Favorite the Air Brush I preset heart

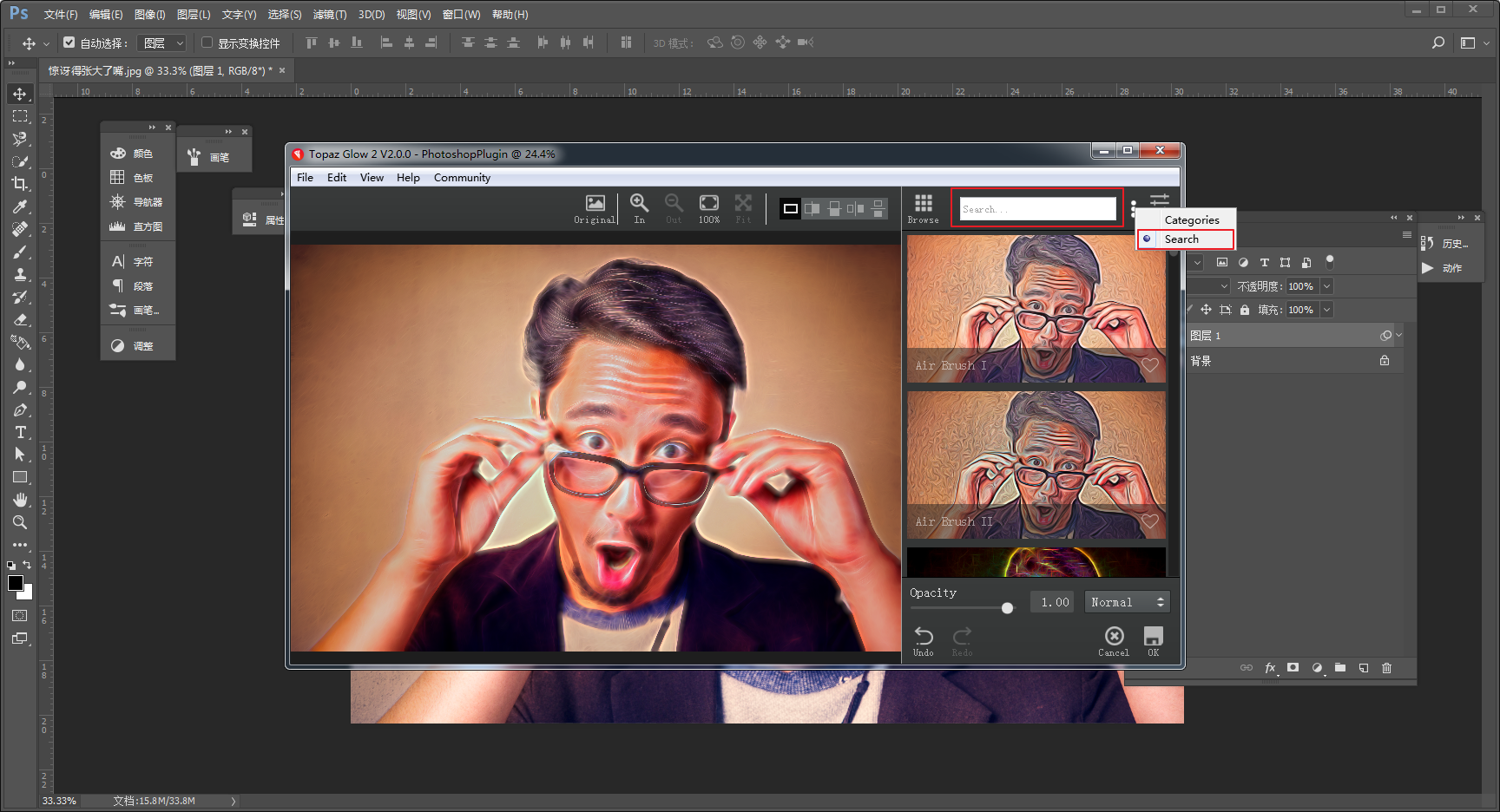click(1150, 366)
